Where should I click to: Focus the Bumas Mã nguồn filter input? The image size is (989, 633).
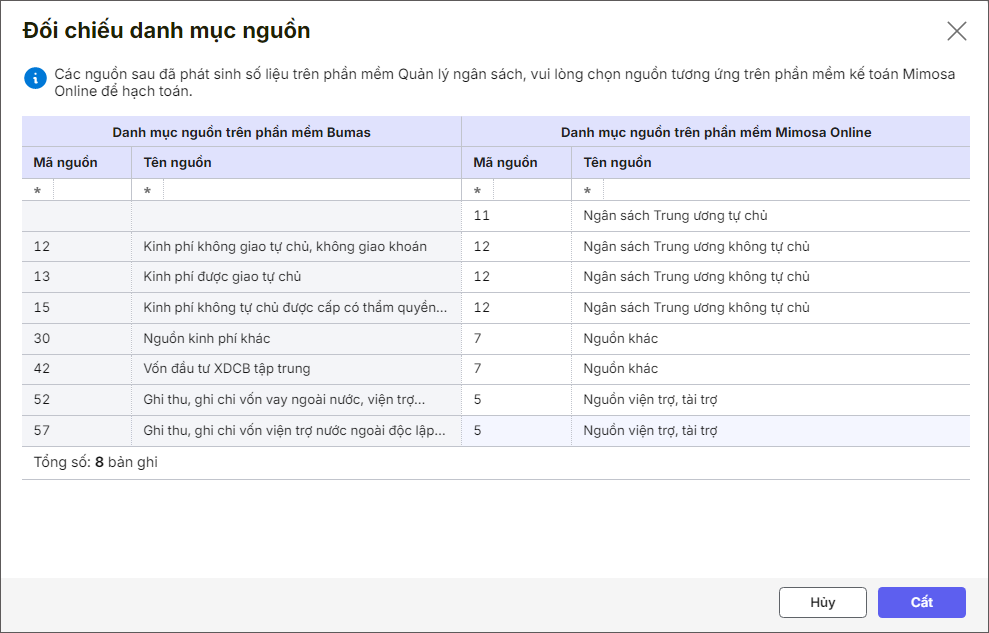pos(91,191)
